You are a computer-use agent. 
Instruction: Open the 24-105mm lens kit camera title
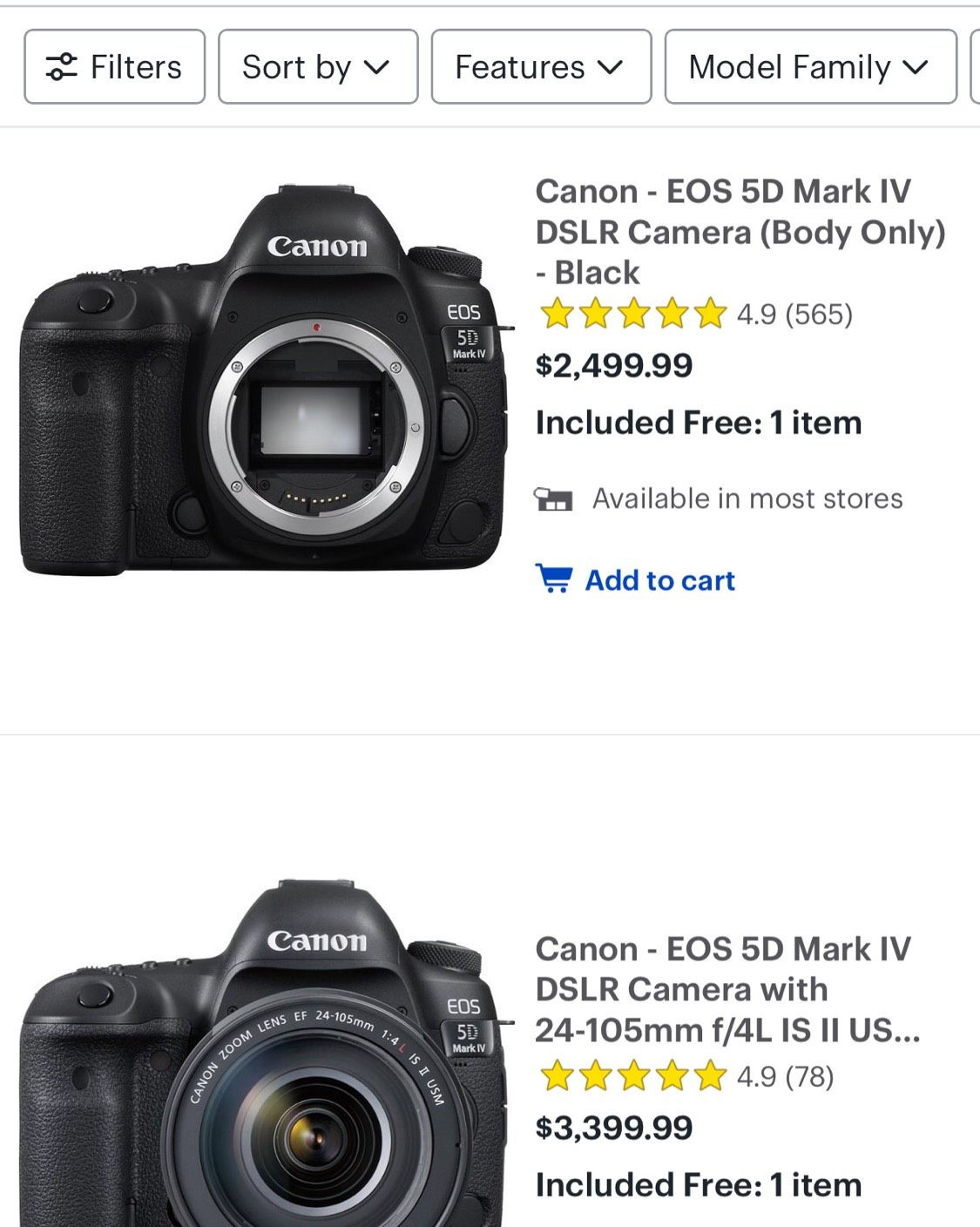[x=727, y=989]
